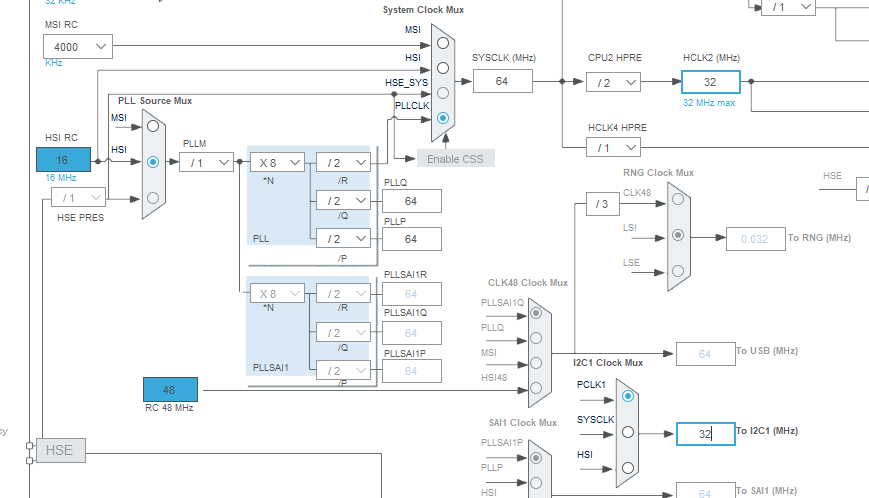
Task: Click the SYSCLK (MHz) value field
Action: click(503, 81)
